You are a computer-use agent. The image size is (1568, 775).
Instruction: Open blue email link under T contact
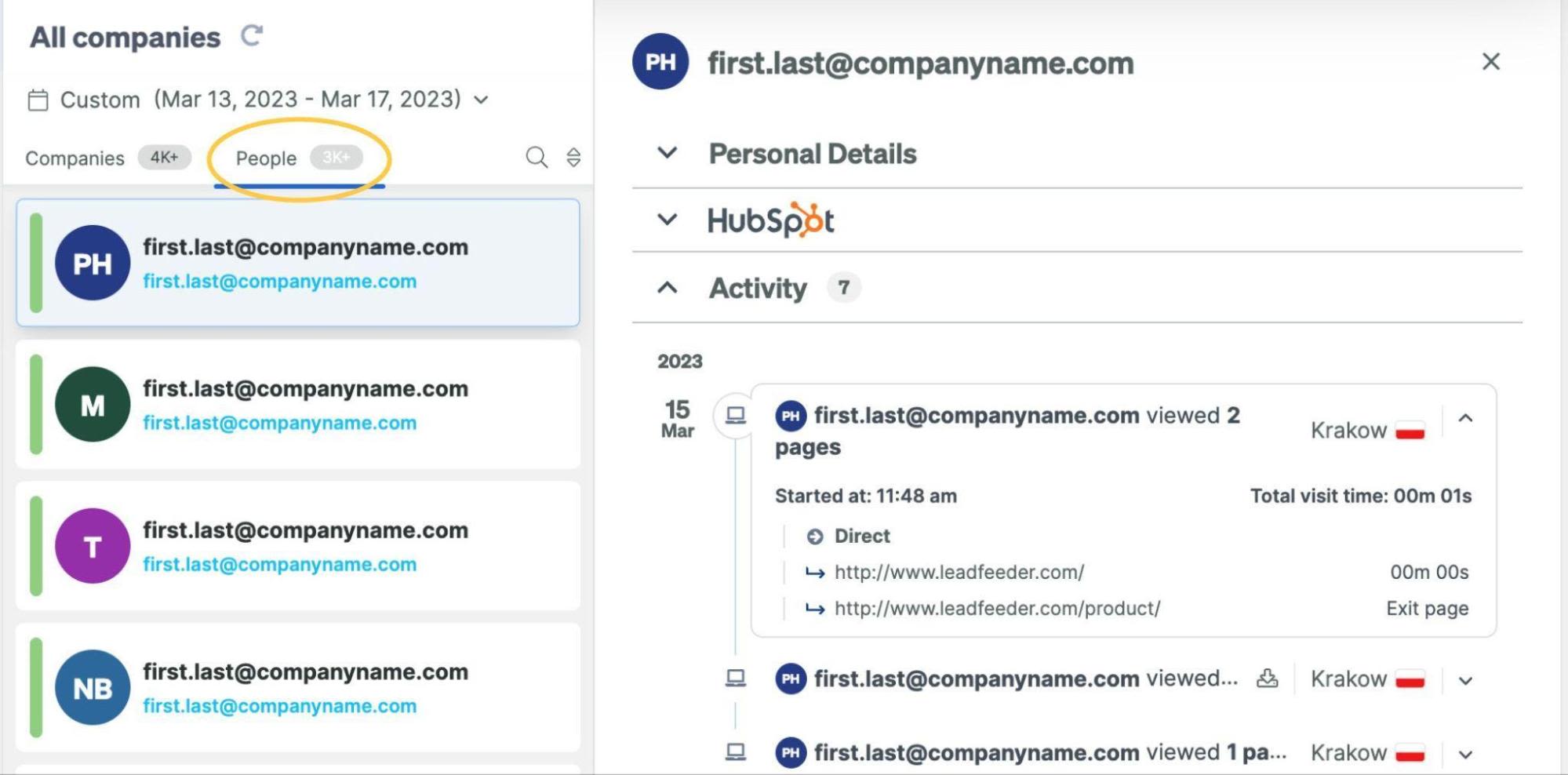click(279, 565)
